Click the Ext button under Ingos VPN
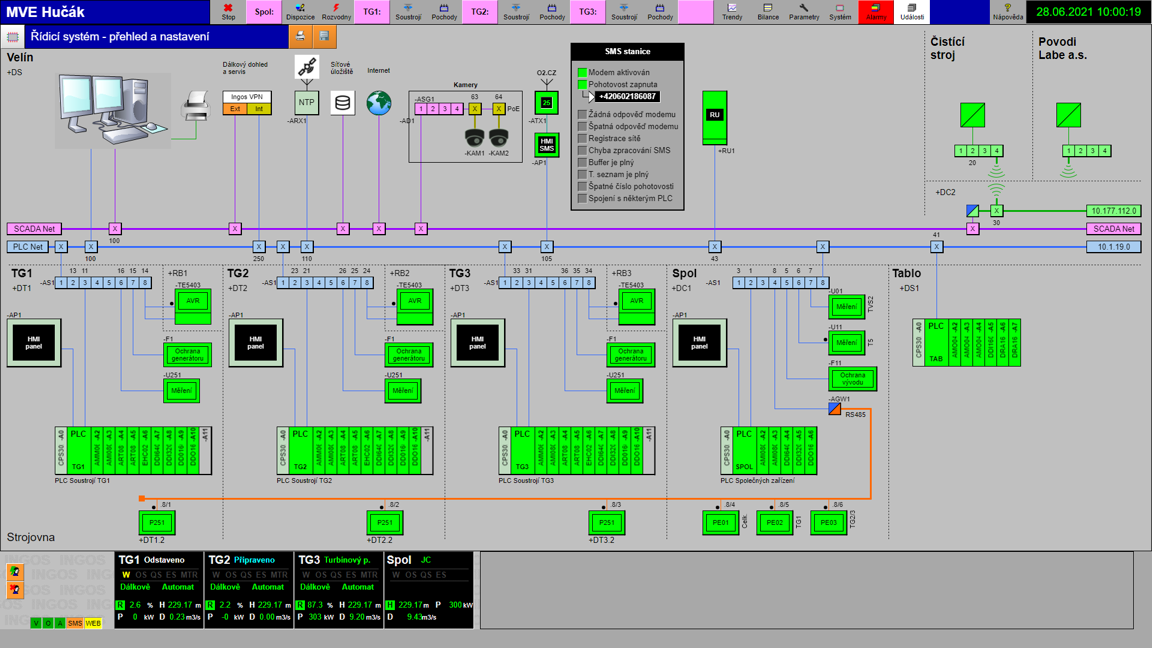The image size is (1152, 648). tap(235, 109)
